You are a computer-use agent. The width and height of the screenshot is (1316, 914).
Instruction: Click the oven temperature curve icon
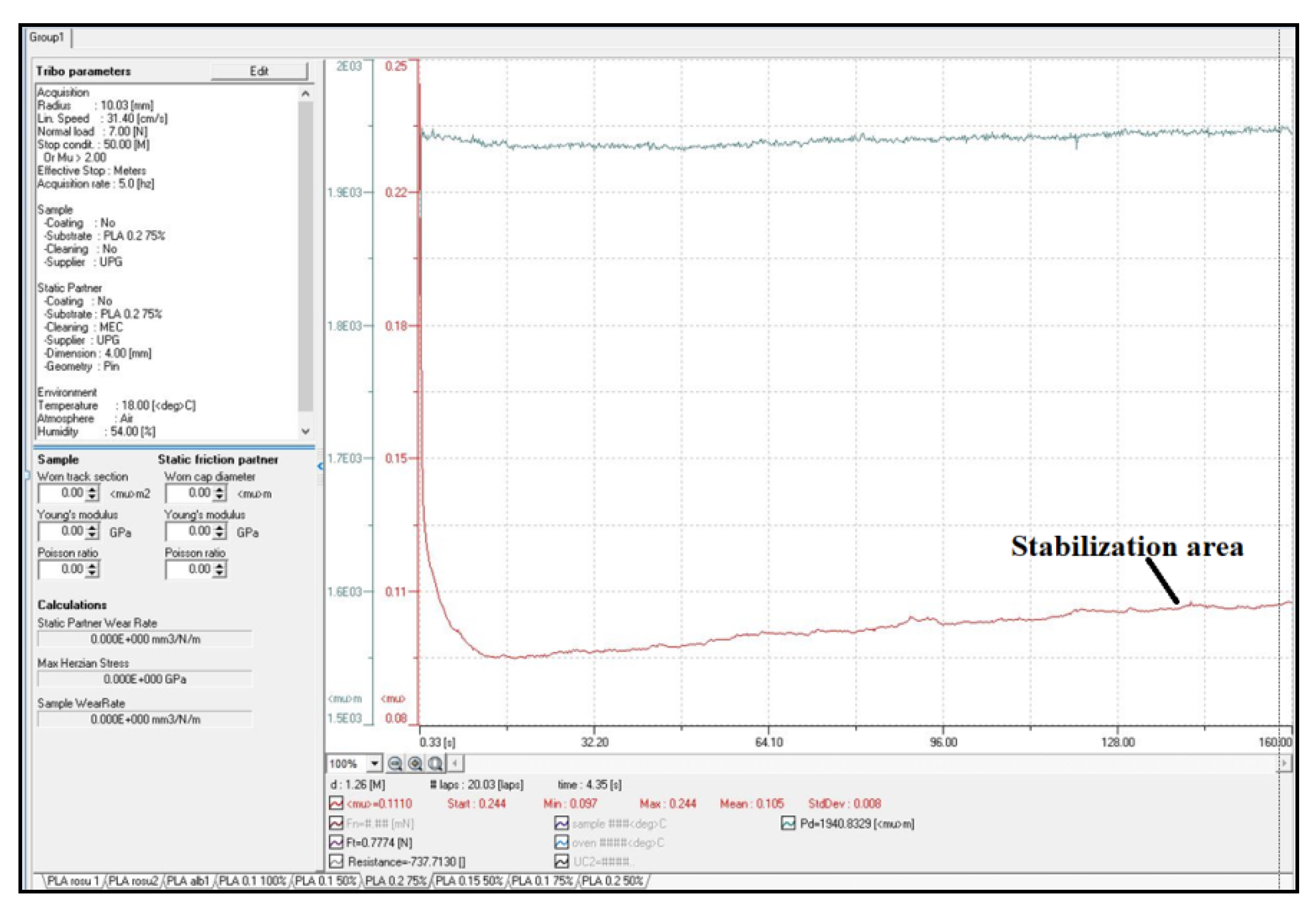click(561, 842)
